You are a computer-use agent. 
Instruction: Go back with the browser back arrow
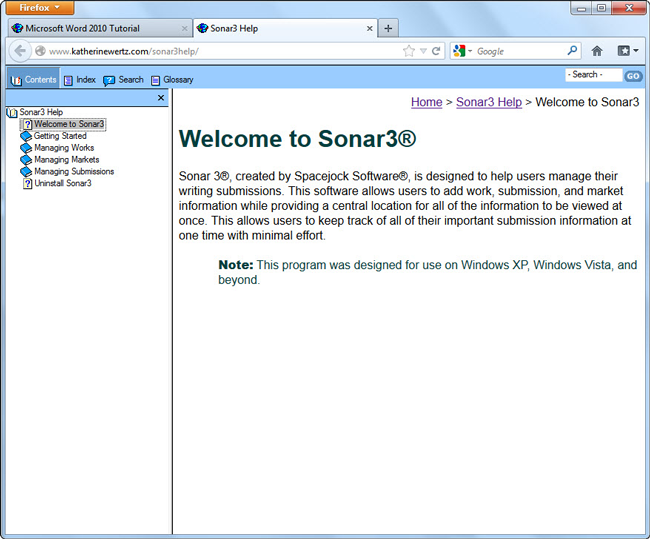point(19,51)
